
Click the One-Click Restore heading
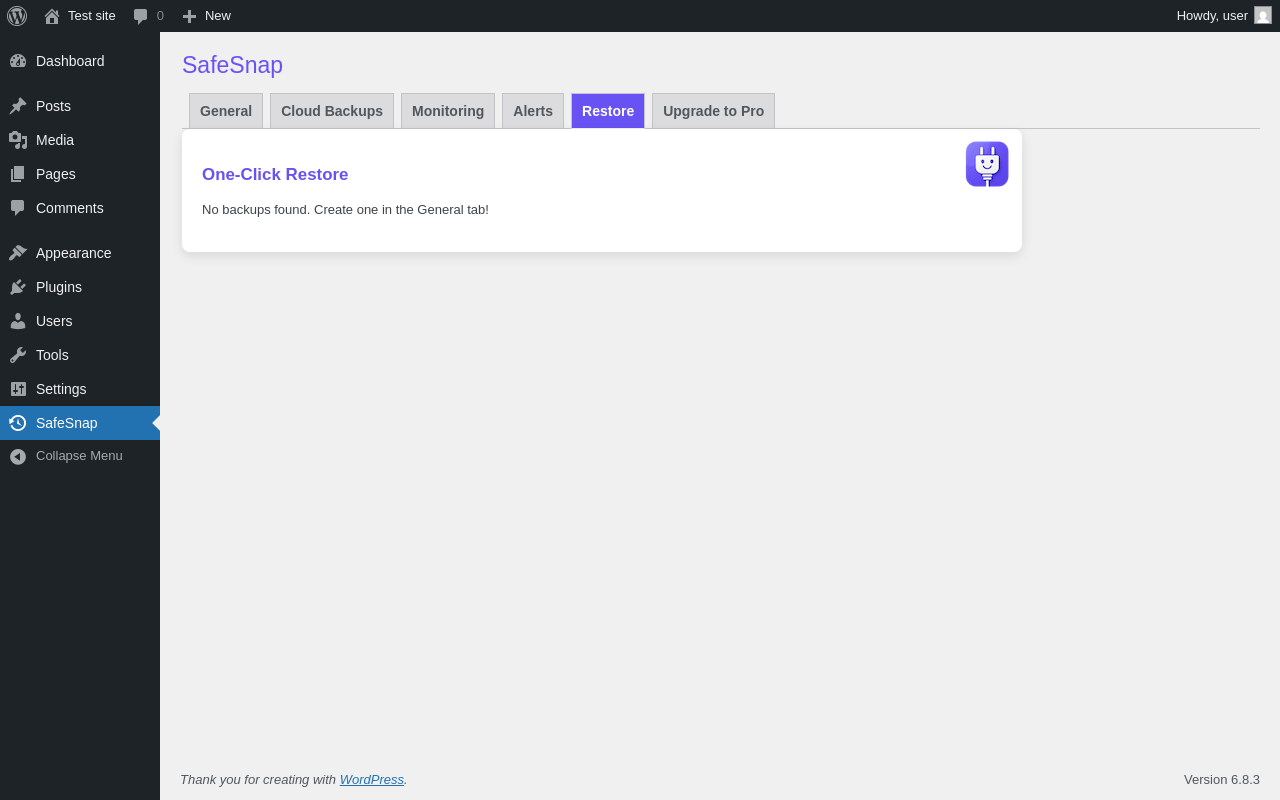275,175
